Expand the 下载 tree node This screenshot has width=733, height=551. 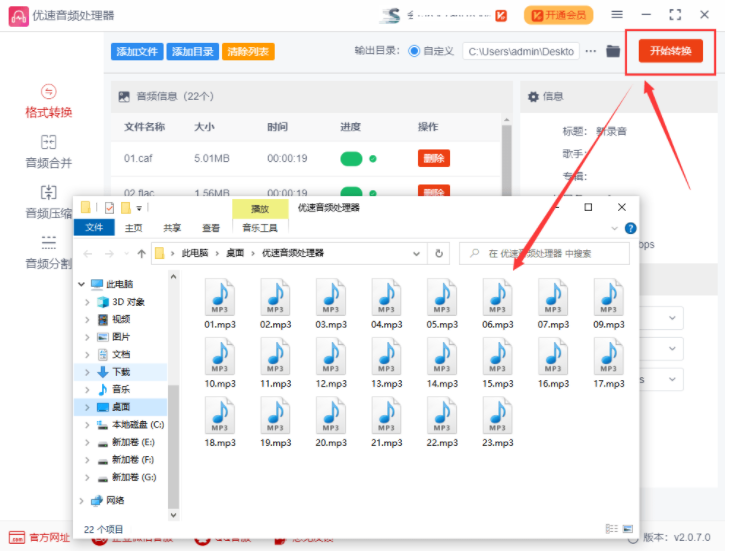pyautogui.click(x=87, y=372)
